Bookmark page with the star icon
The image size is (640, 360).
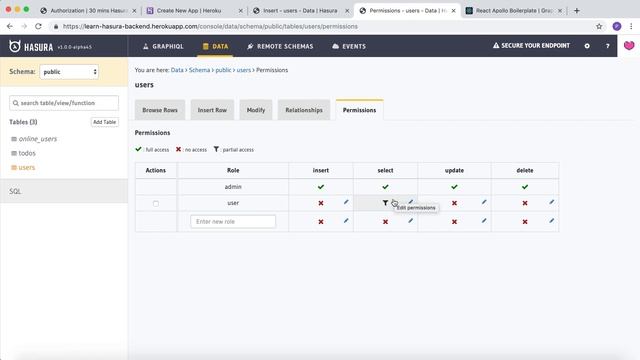click(599, 26)
